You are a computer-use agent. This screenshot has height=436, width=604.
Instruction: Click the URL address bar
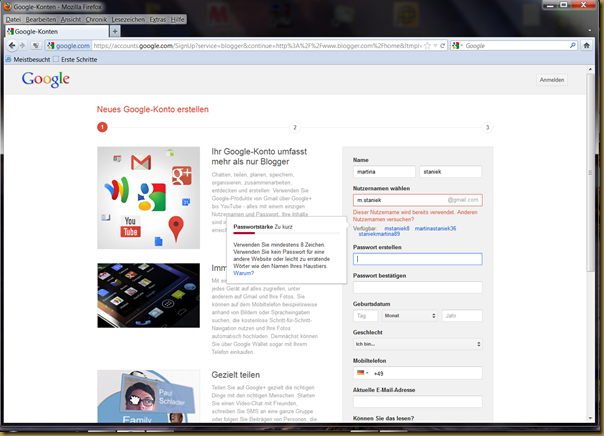tap(257, 45)
